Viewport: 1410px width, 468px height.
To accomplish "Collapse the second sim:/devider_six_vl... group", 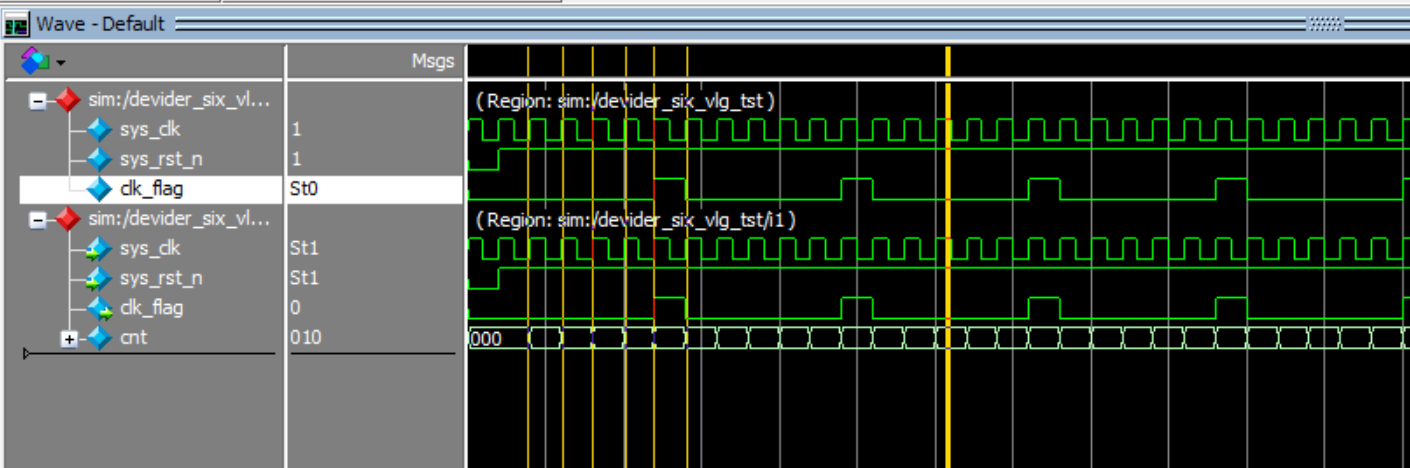I will (x=38, y=219).
